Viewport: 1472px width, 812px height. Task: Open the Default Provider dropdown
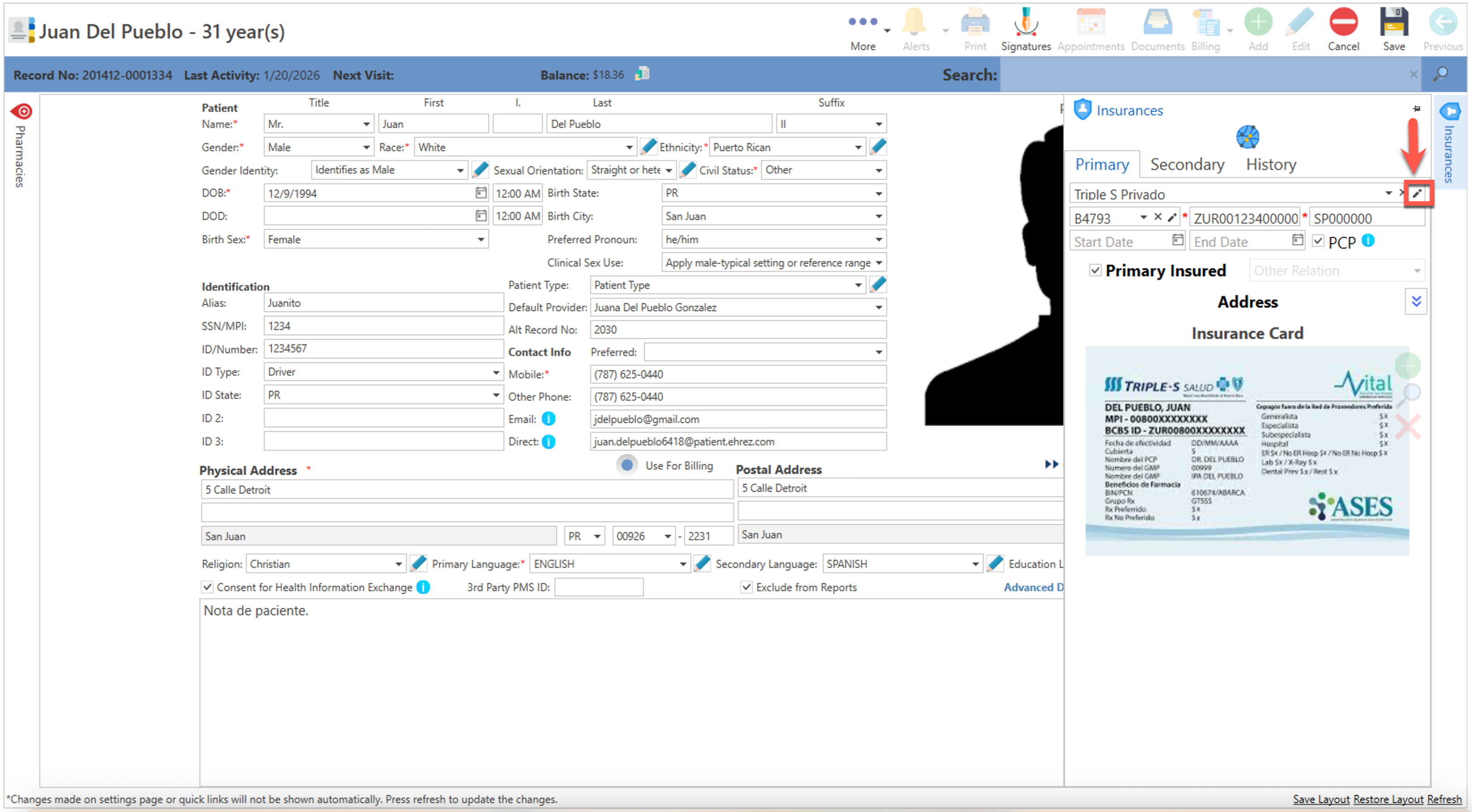(878, 308)
